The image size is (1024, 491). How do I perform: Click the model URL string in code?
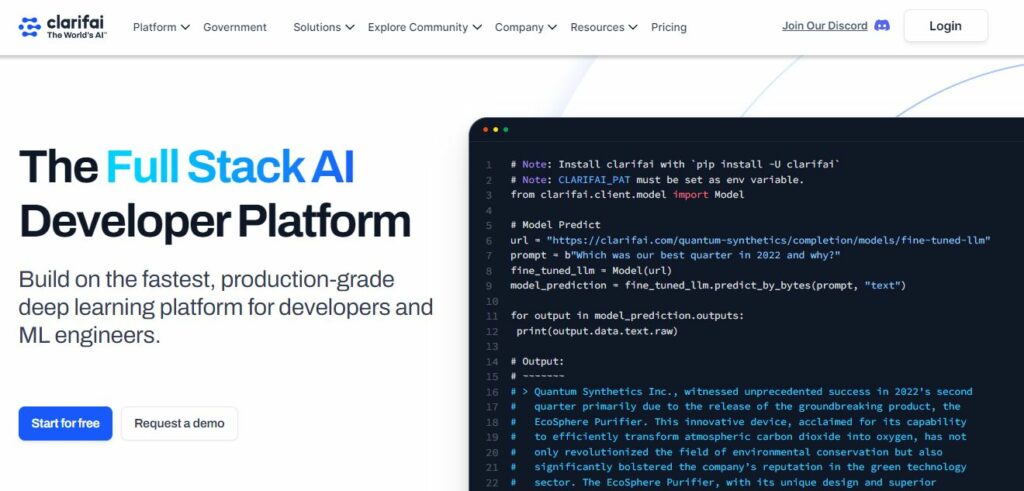(x=768, y=240)
